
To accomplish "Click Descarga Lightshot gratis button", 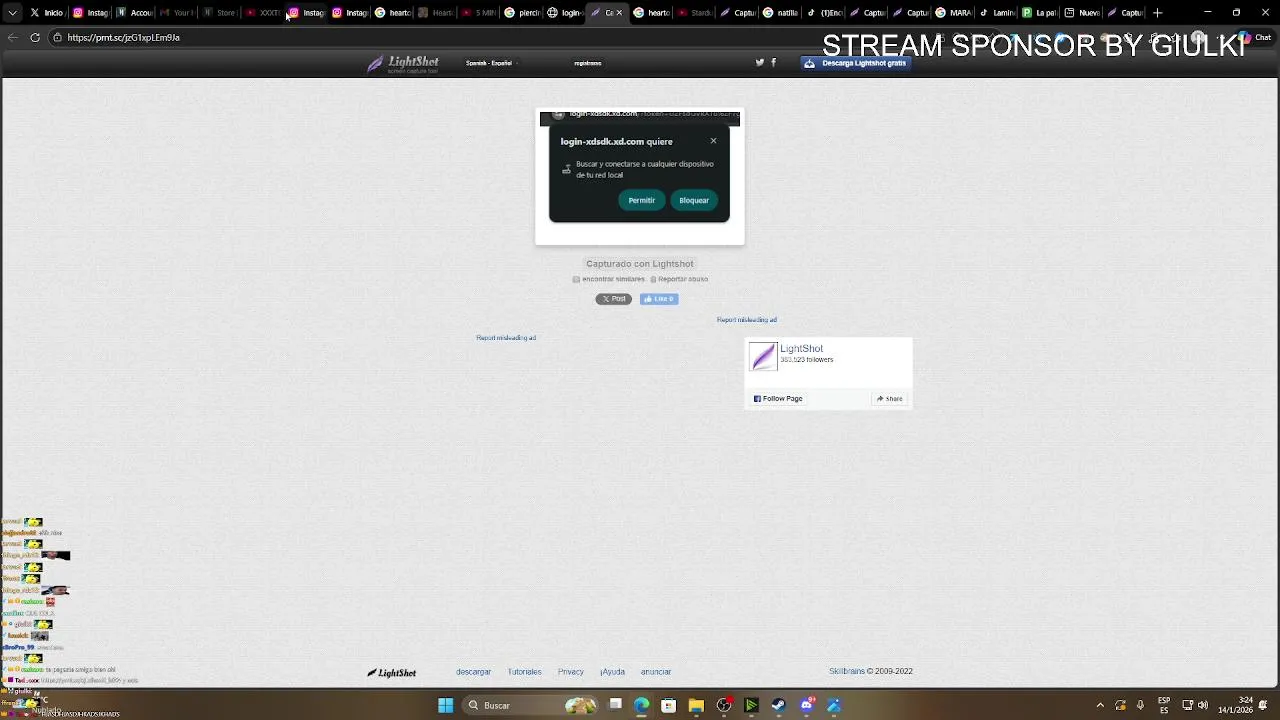I will point(856,63).
